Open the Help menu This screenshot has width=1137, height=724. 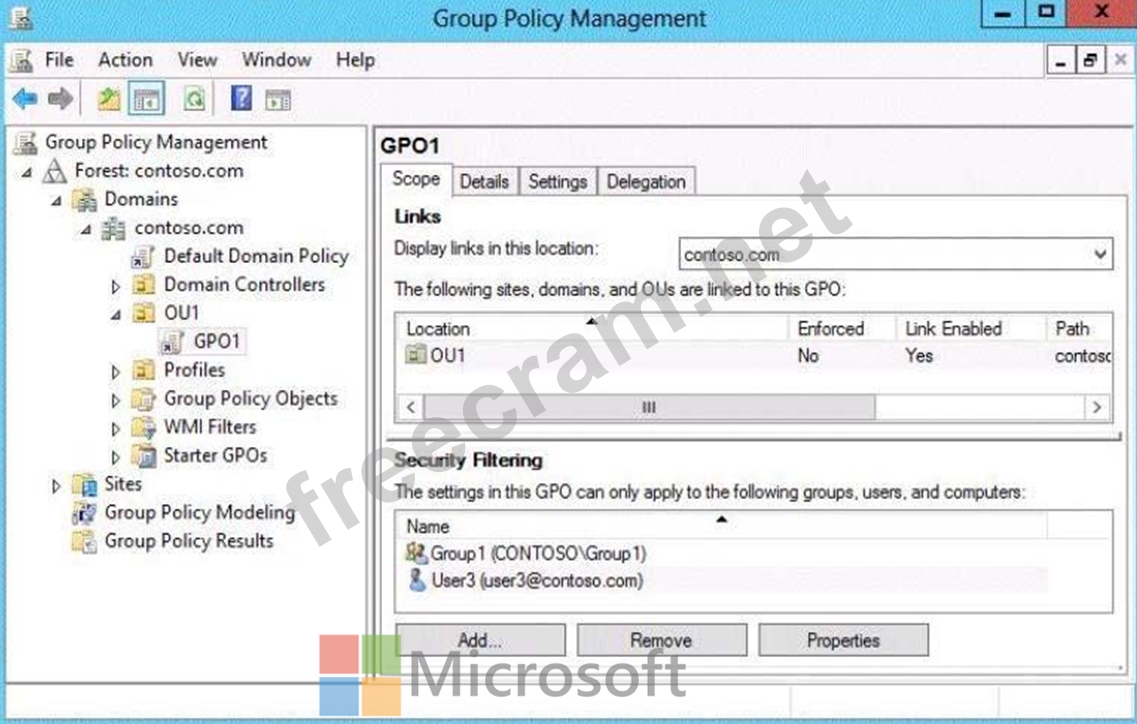tap(355, 59)
